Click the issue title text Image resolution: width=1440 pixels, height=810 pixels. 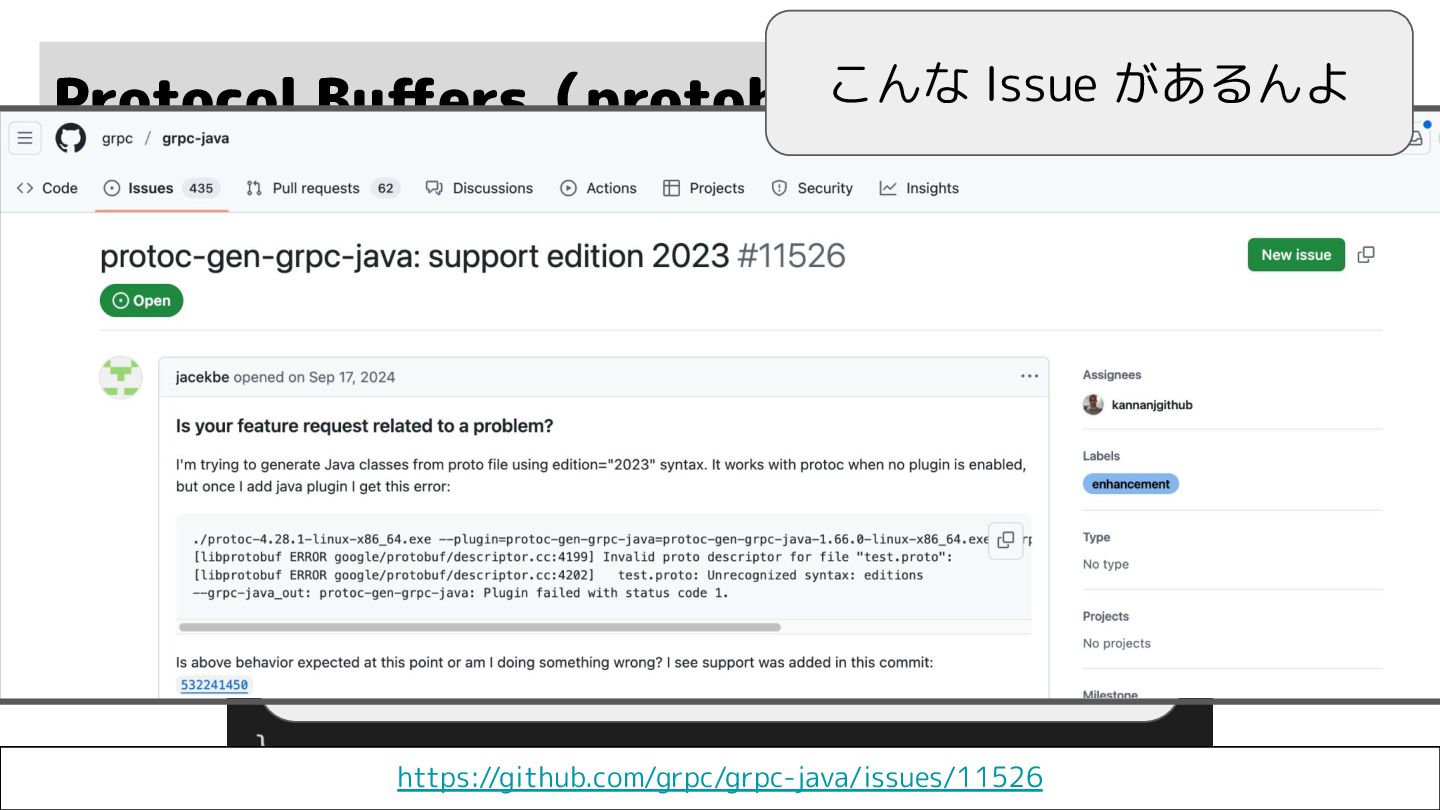coord(415,256)
